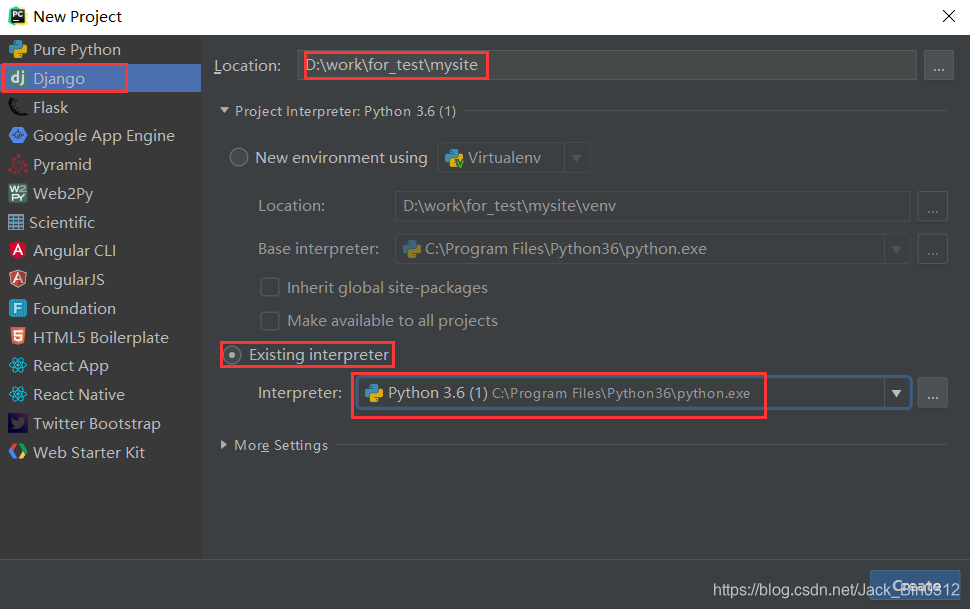970x609 pixels.
Task: Pick the Pyramid project icon
Action: point(17,165)
